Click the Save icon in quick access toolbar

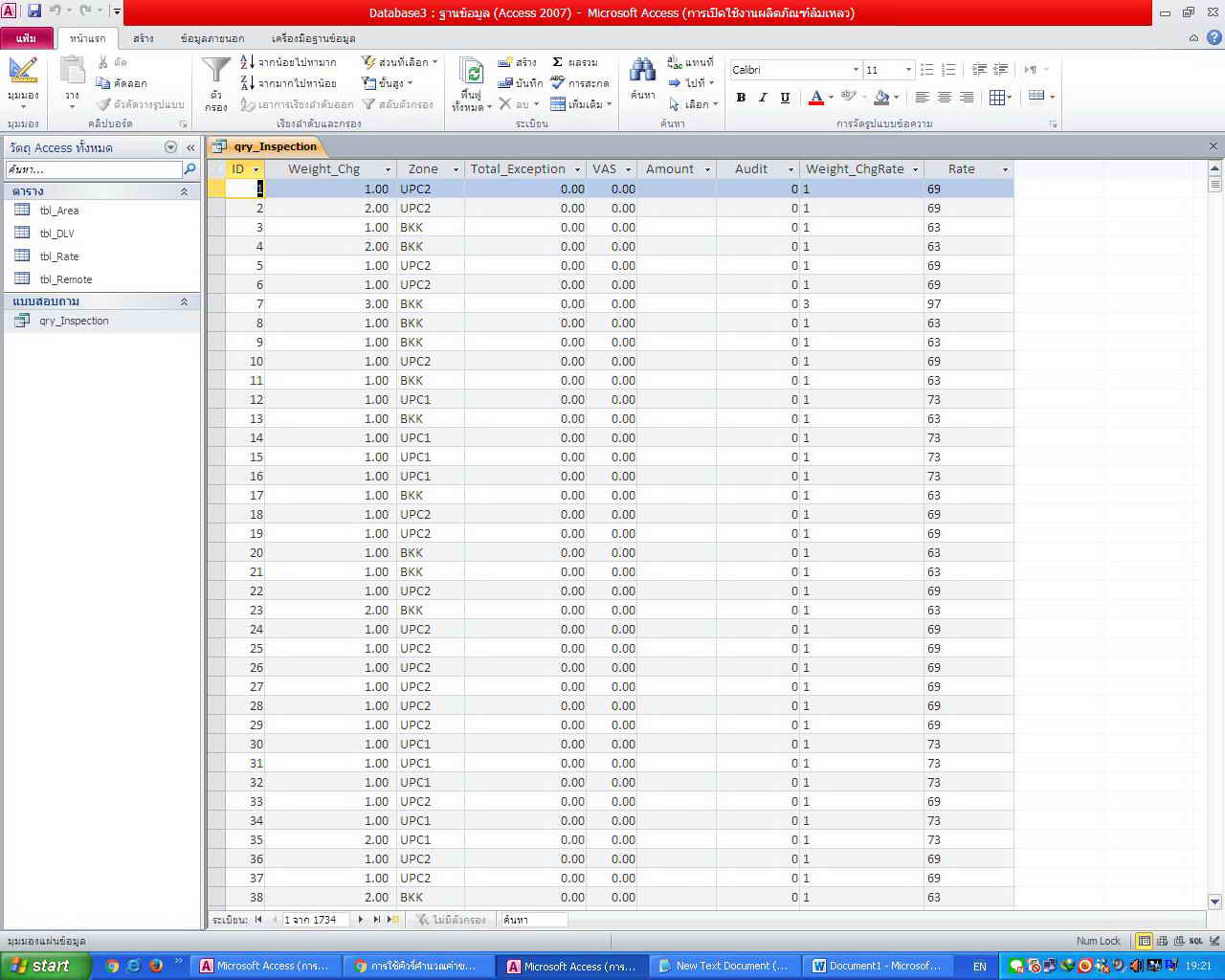click(x=34, y=11)
